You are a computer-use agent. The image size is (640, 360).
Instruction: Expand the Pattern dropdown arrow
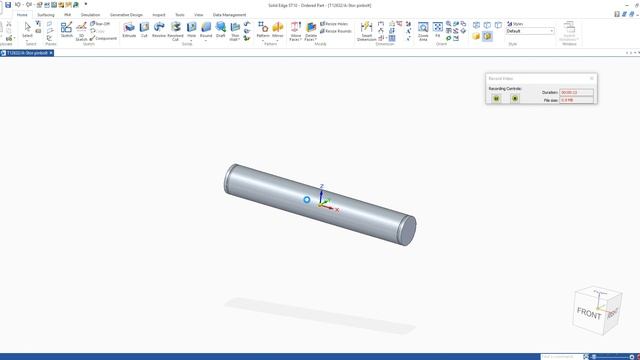(263, 40)
